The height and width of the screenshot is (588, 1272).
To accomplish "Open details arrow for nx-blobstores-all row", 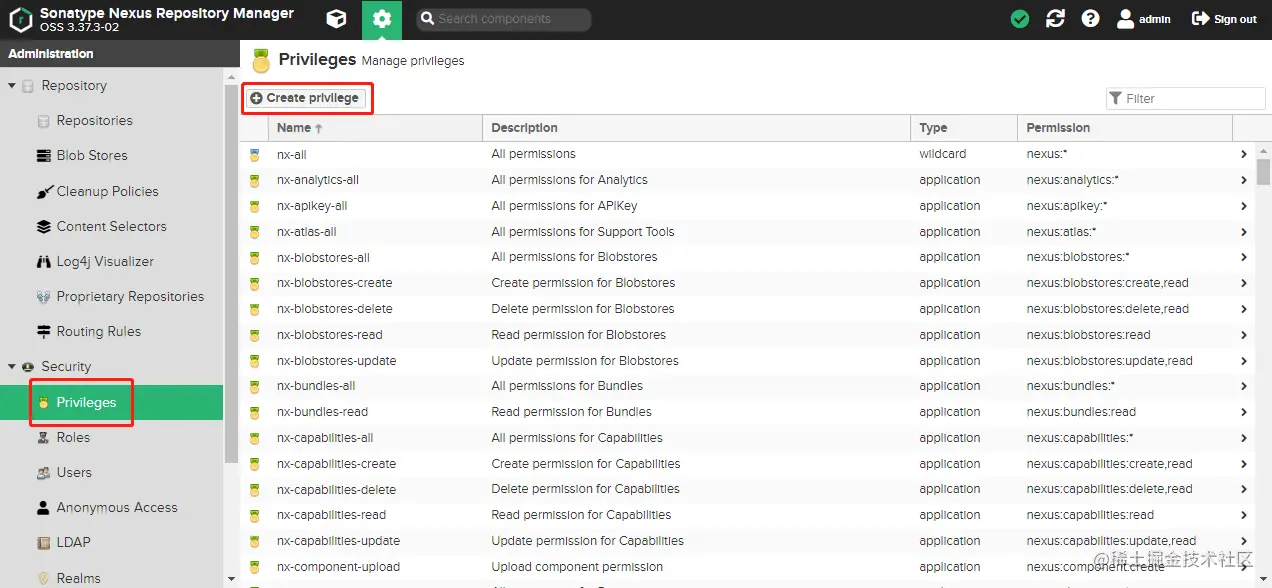I will coord(1244,257).
